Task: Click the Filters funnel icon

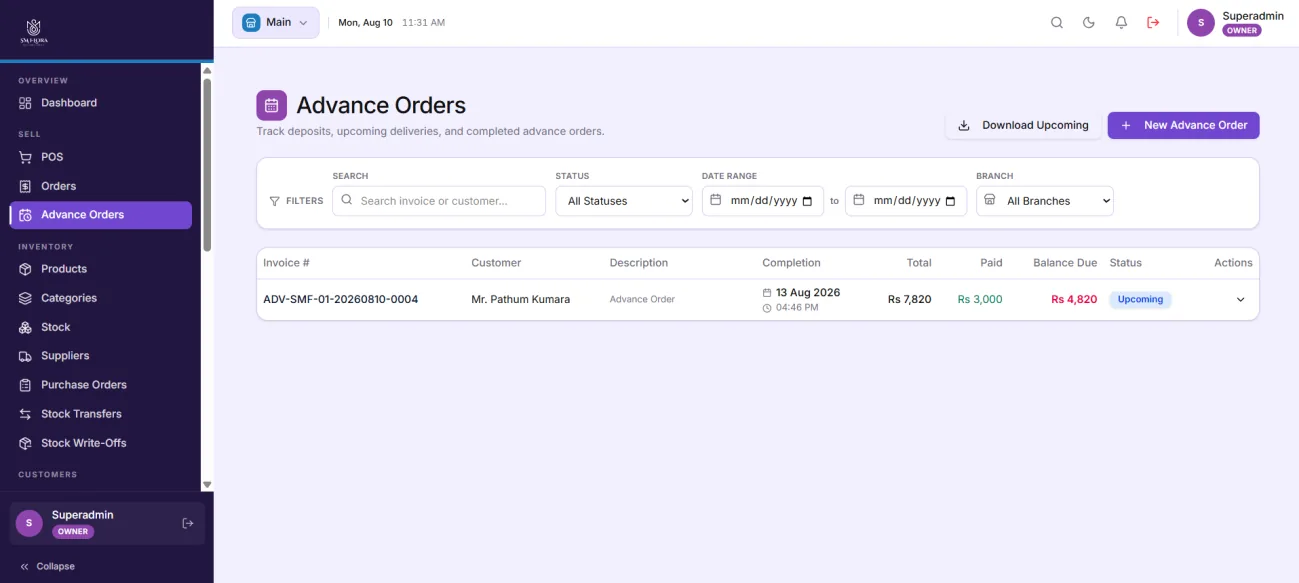Action: (274, 201)
